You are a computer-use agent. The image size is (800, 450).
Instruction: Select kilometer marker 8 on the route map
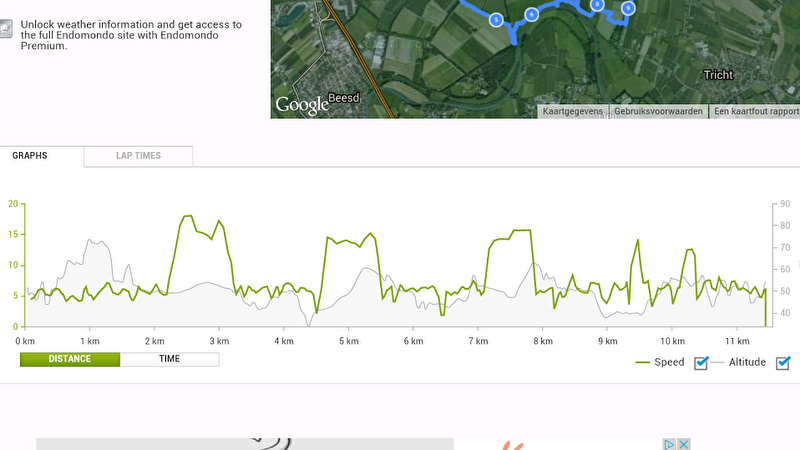[x=597, y=5]
